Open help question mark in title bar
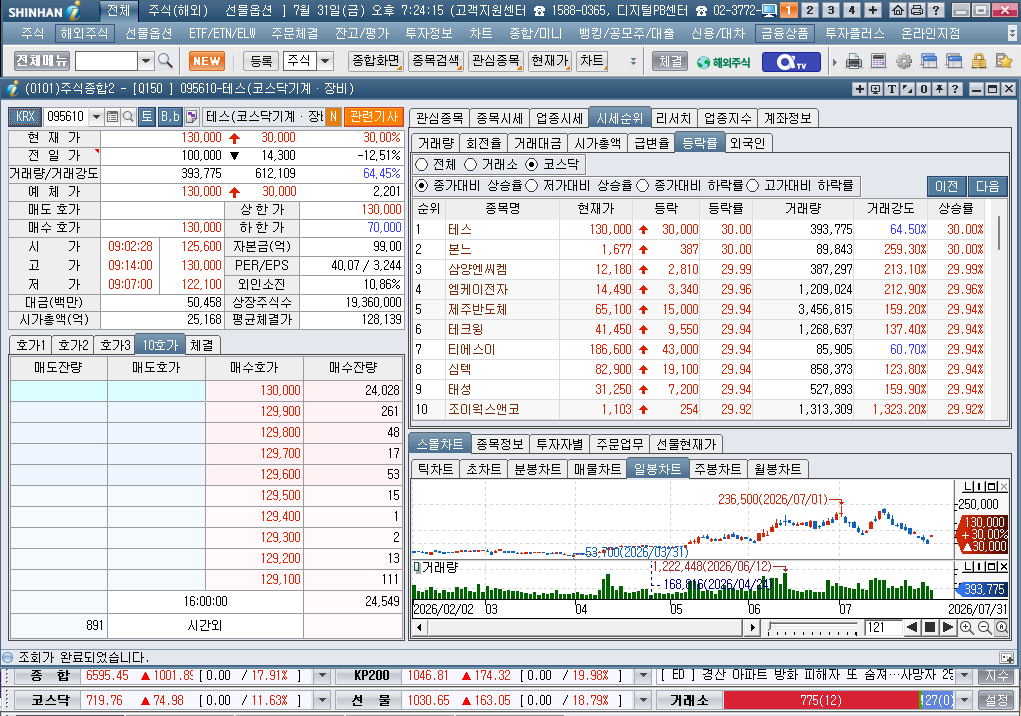Image resolution: width=1021 pixels, height=716 pixels. point(936,10)
